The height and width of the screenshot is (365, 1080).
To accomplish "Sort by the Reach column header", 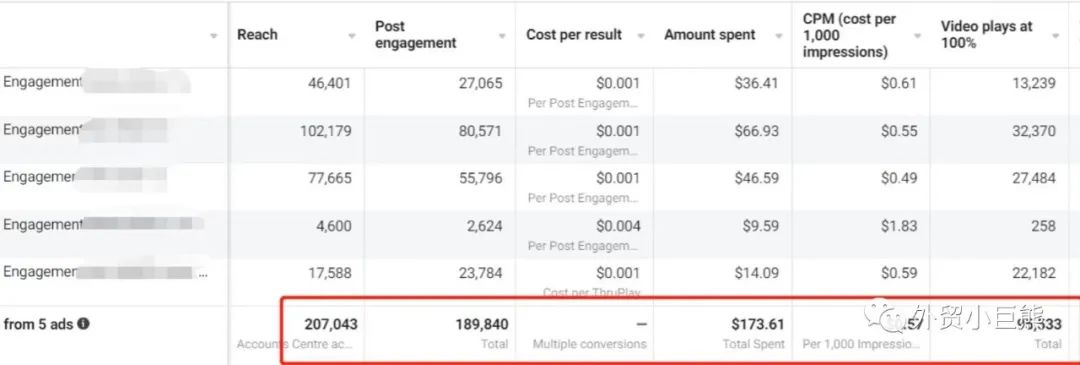I will pyautogui.click(x=258, y=35).
